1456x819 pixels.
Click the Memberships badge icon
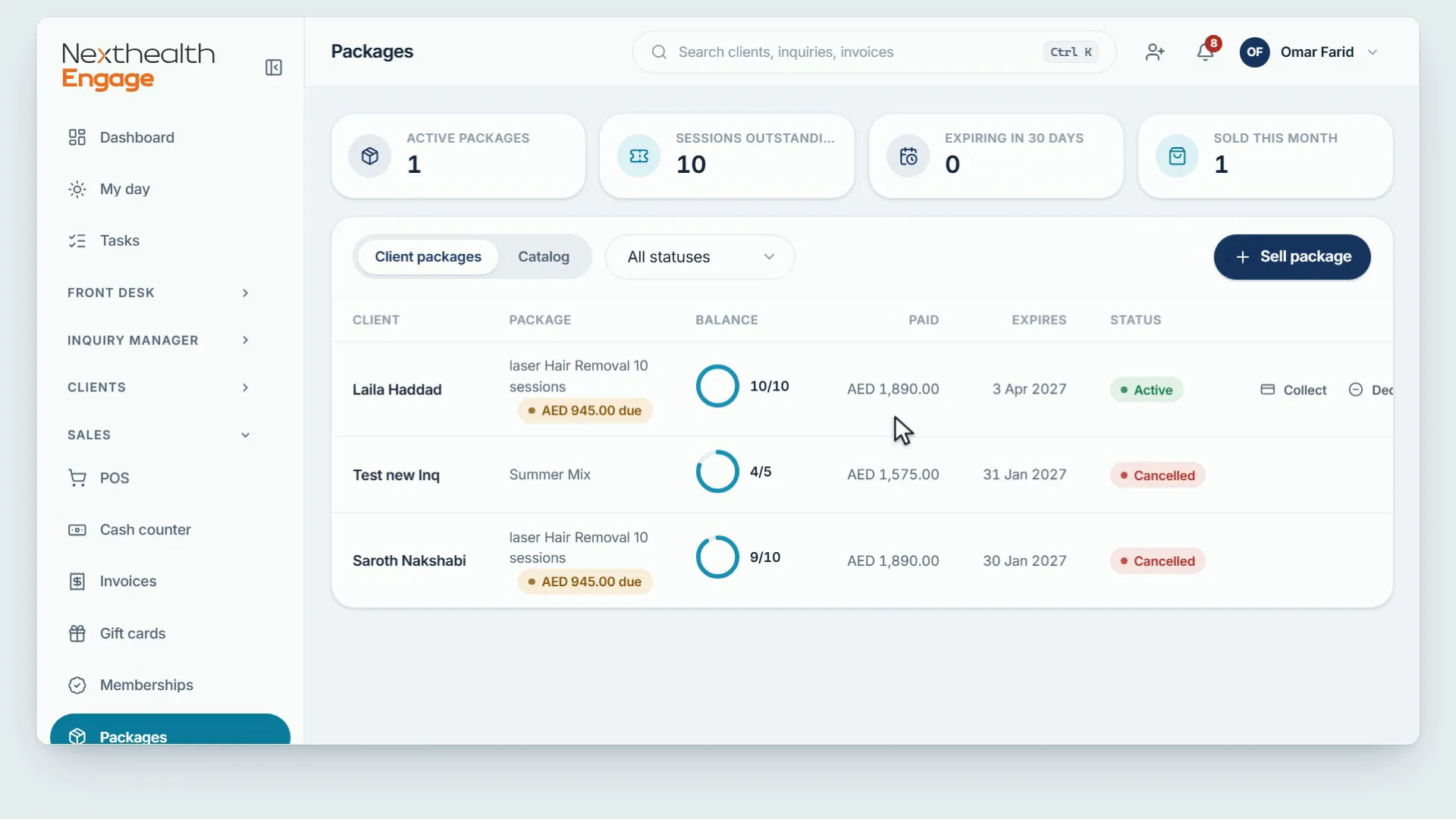pos(77,685)
